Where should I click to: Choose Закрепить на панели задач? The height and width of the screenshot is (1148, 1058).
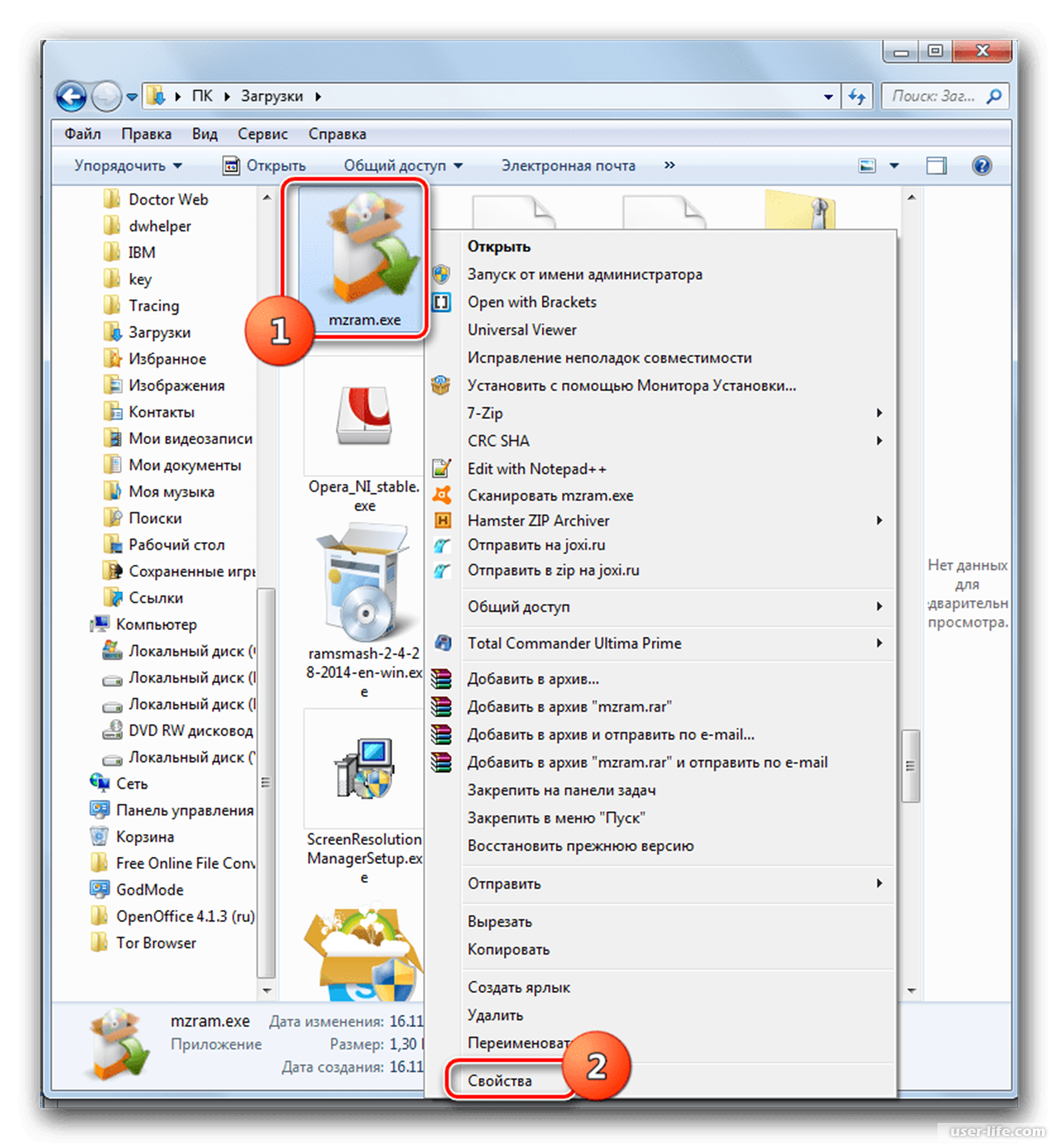(x=561, y=790)
